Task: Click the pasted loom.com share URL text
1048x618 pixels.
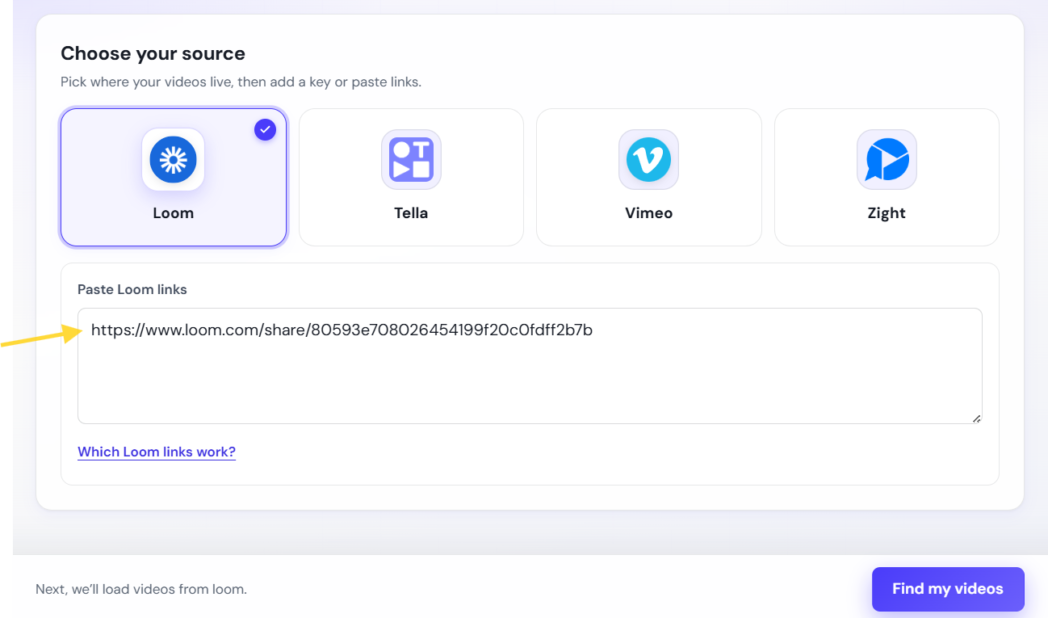Action: pyautogui.click(x=342, y=330)
